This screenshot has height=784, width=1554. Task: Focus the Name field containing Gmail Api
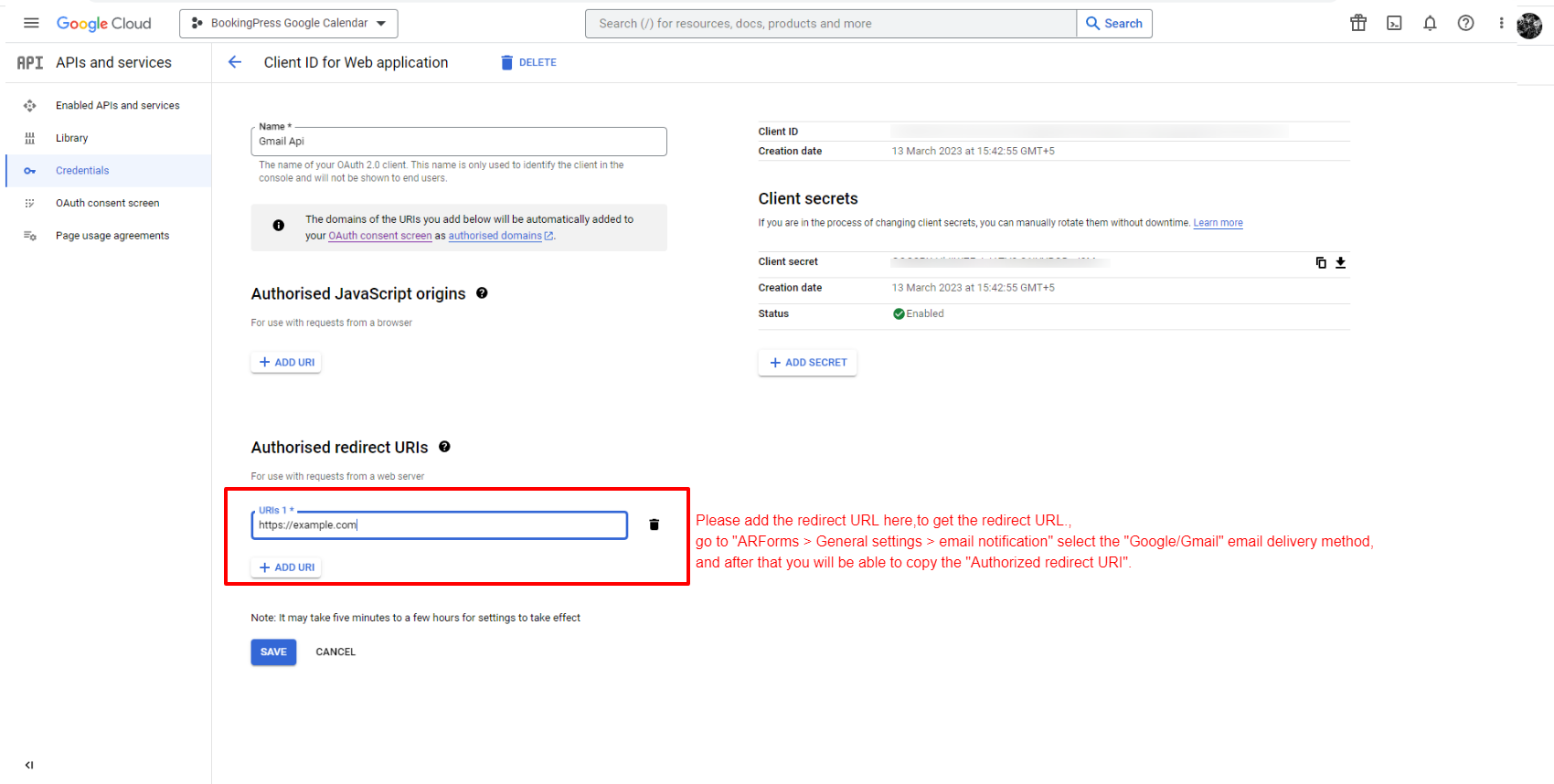[x=458, y=142]
